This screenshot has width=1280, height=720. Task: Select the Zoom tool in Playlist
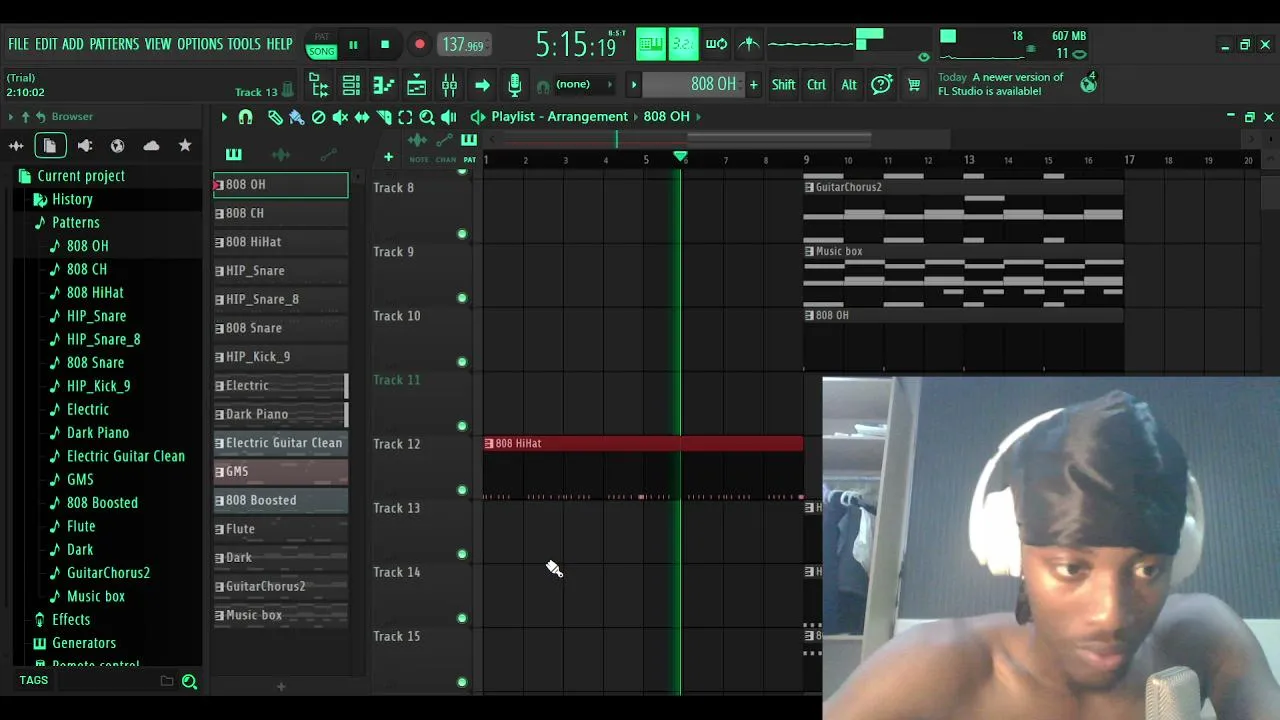pyautogui.click(x=427, y=117)
